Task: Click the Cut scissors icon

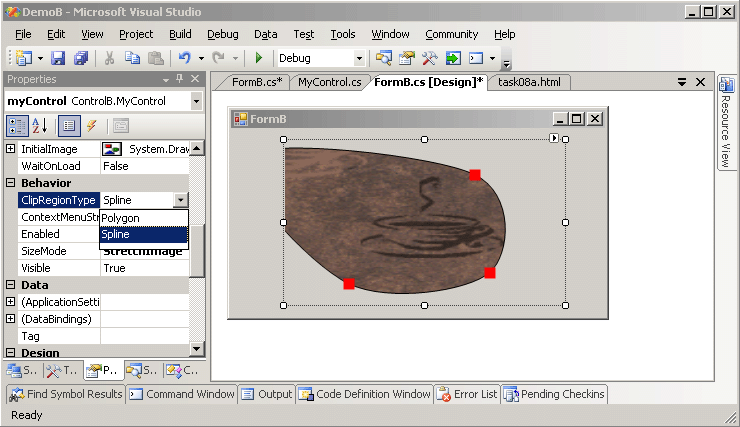Action: 109,58
